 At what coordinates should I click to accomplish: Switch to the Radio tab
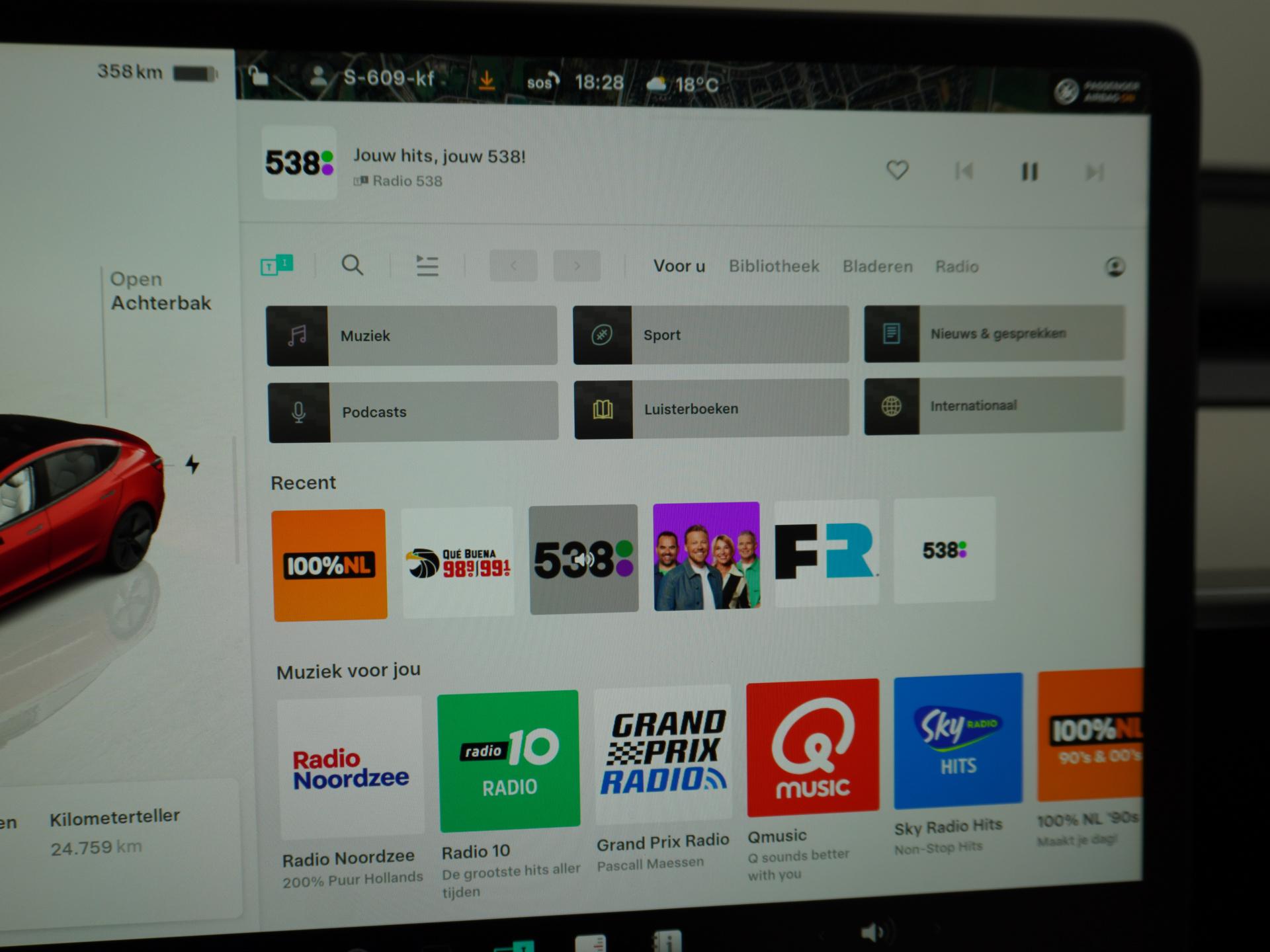956,266
